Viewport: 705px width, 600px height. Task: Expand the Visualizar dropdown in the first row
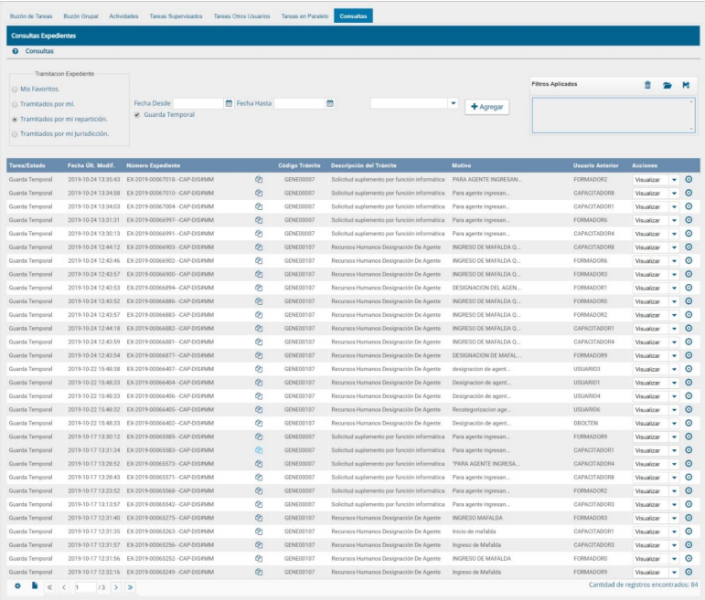coord(674,179)
